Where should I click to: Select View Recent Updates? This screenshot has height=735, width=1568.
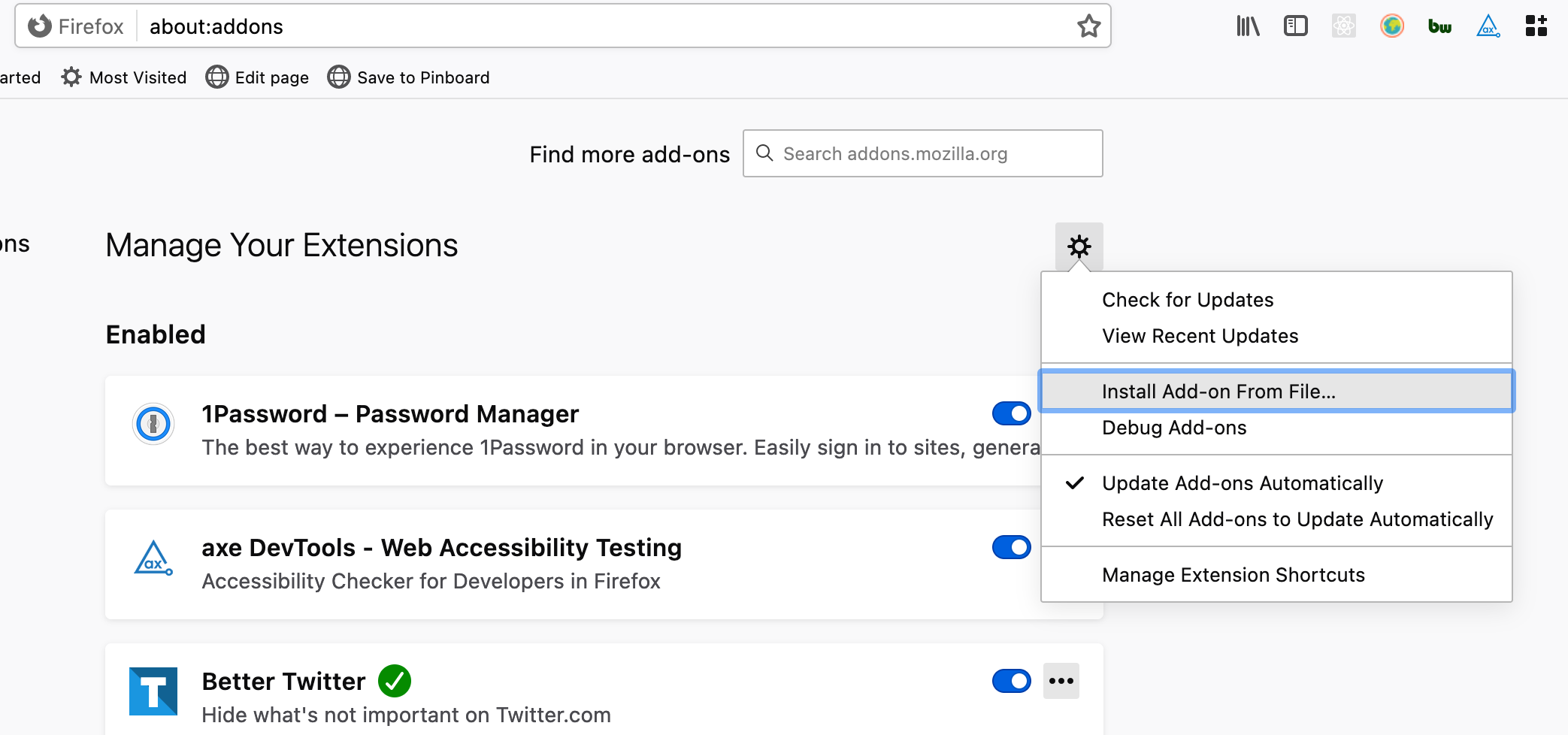(1276, 336)
